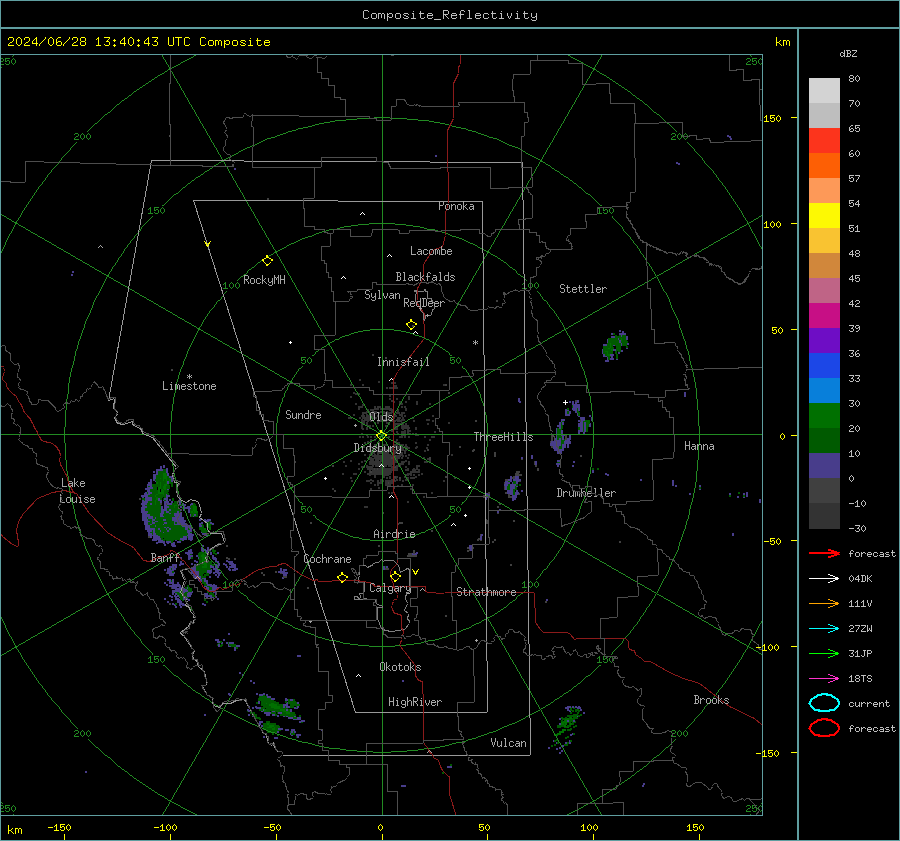Click the Lacombe label
The height and width of the screenshot is (841, 900).
pos(431,251)
